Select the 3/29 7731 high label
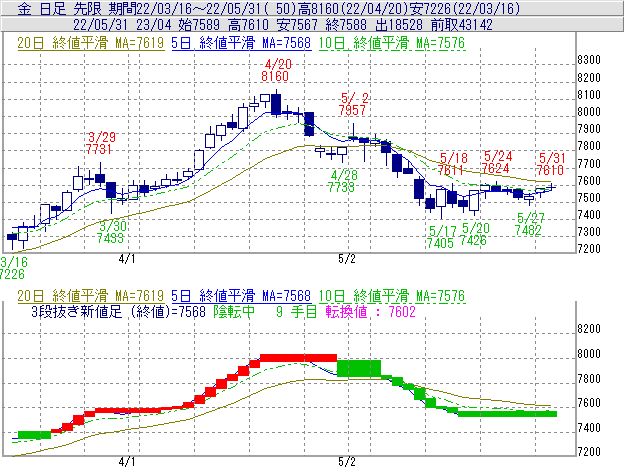Screen dimensions: 624x475 point(100,143)
